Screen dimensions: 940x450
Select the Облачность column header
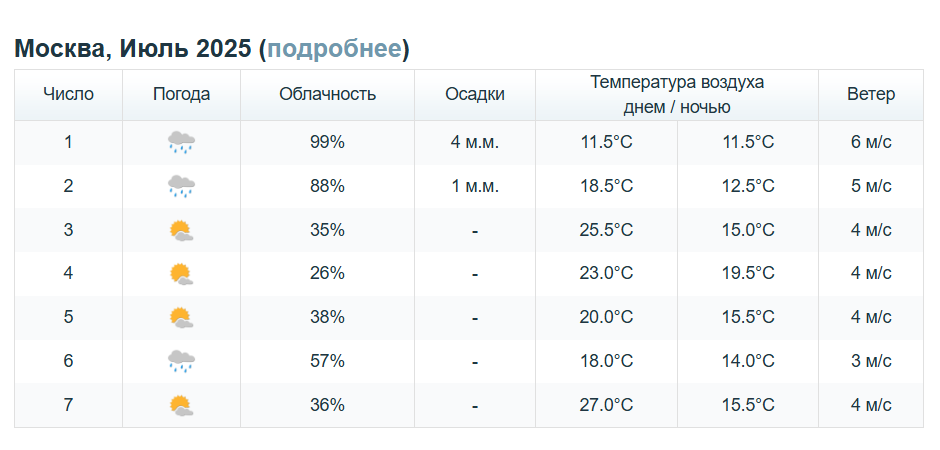(x=327, y=95)
